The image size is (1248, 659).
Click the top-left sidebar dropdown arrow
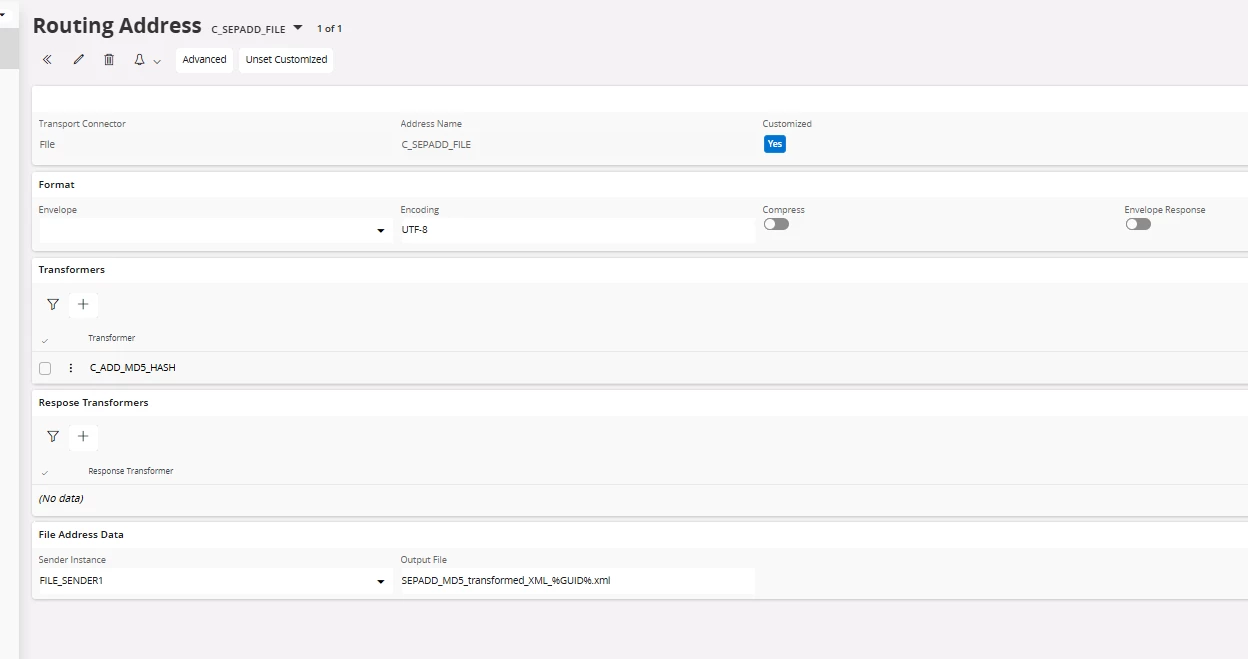tap(3, 14)
